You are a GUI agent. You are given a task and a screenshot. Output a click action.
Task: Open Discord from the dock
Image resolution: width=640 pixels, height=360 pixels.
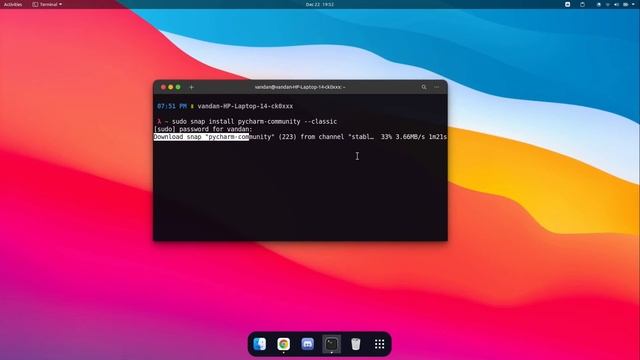tap(307, 344)
